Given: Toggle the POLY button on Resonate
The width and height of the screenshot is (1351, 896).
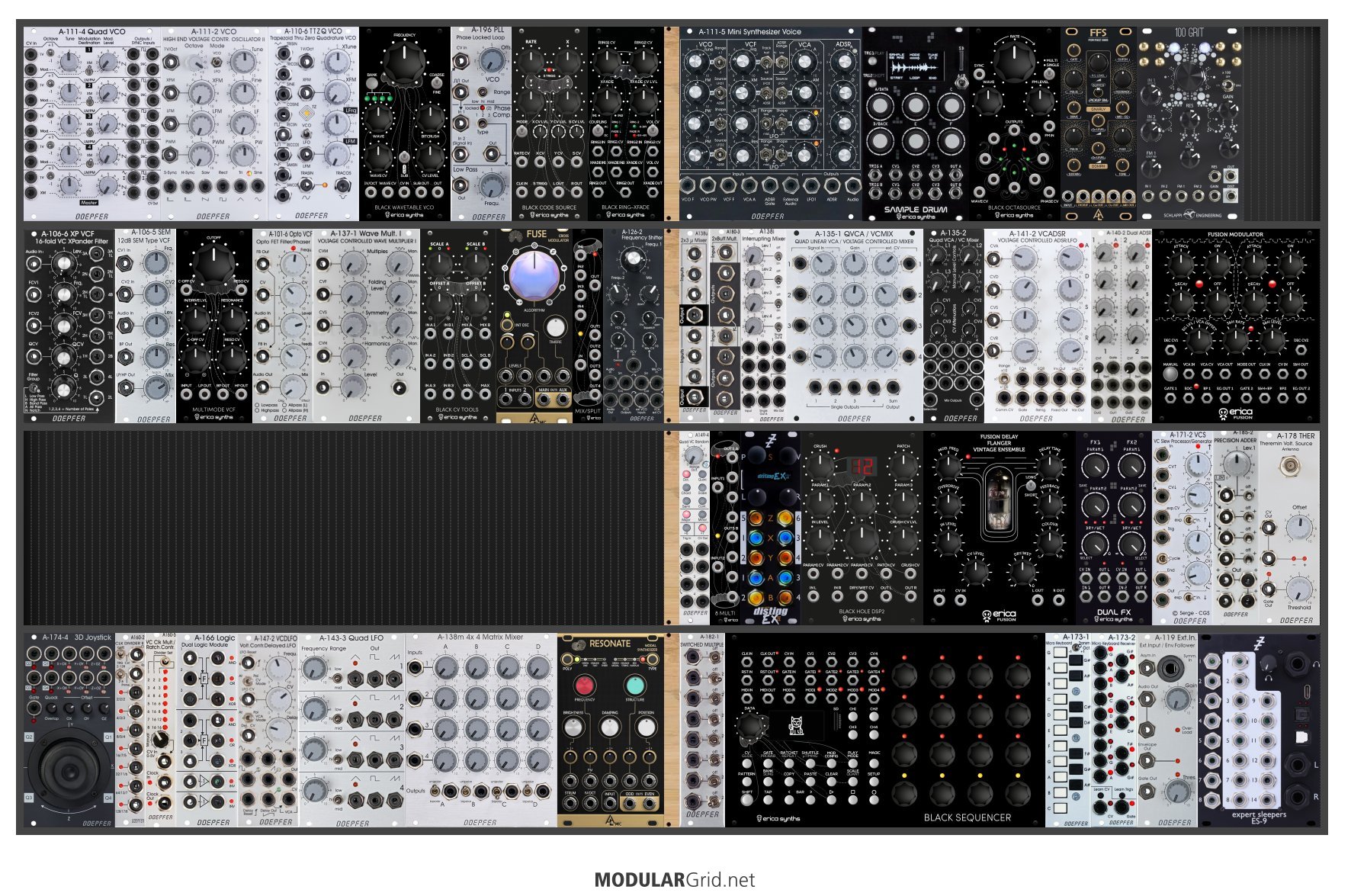Looking at the screenshot, I should pyautogui.click(x=568, y=659).
